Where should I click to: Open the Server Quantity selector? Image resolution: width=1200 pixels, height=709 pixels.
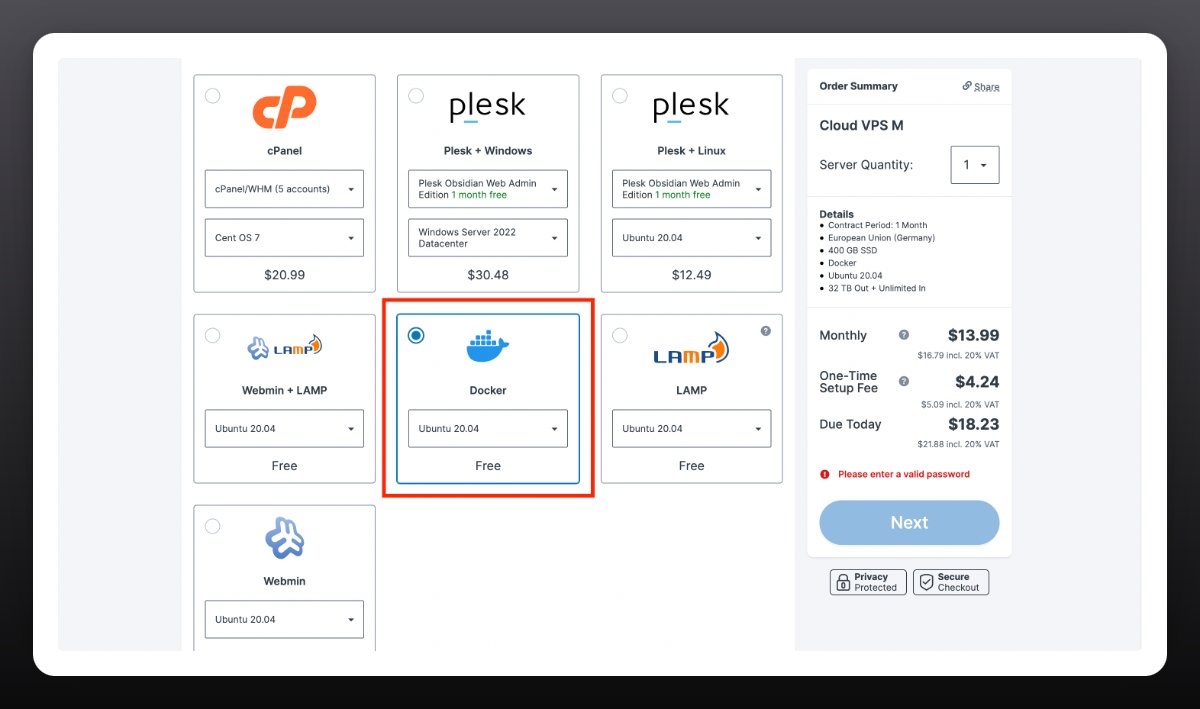[x=974, y=165]
